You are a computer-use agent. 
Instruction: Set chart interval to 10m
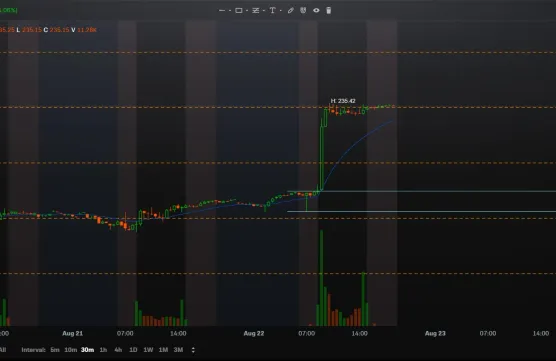point(71,350)
